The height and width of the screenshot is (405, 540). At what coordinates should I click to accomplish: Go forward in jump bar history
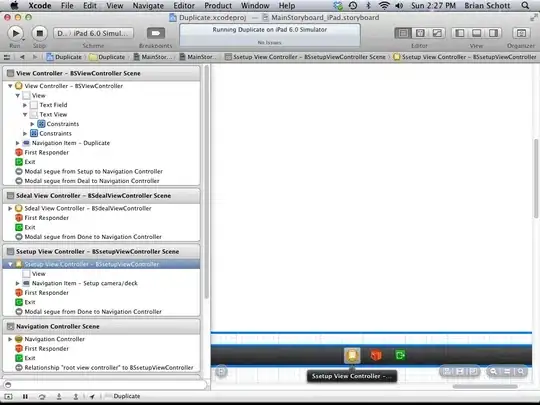35,57
